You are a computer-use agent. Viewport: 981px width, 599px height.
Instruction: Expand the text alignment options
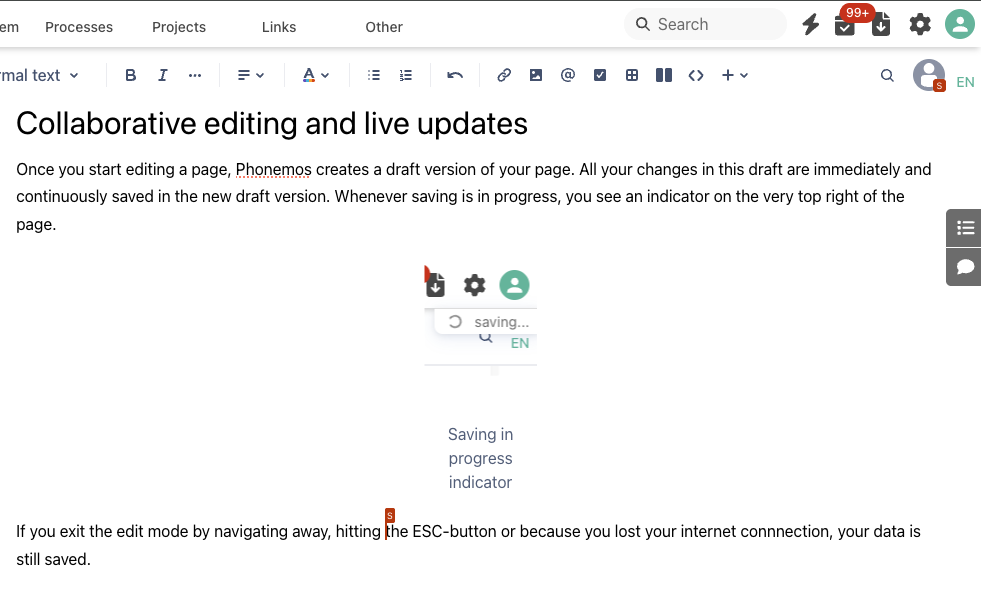pos(250,75)
